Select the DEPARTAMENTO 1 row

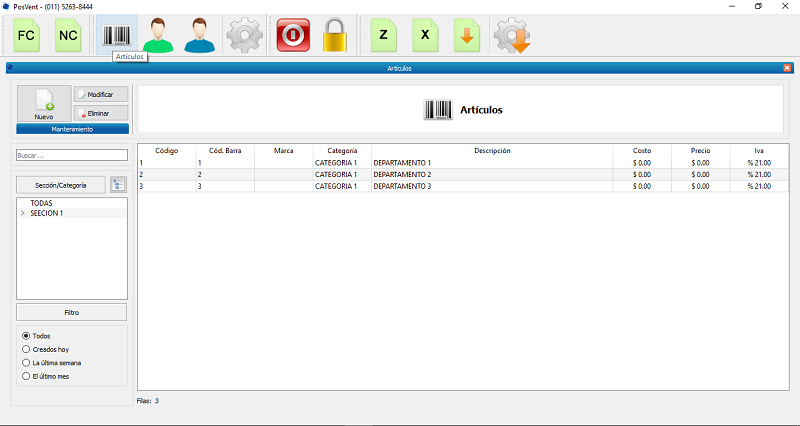click(463, 163)
